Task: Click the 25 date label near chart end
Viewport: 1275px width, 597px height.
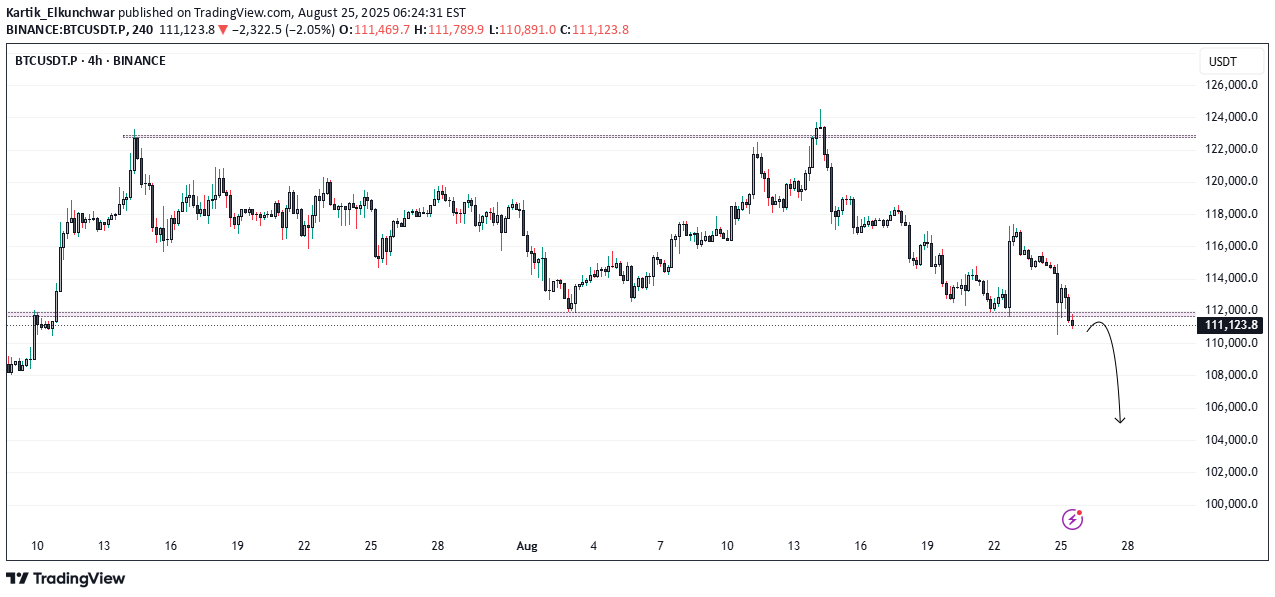Action: pyautogui.click(x=1061, y=546)
